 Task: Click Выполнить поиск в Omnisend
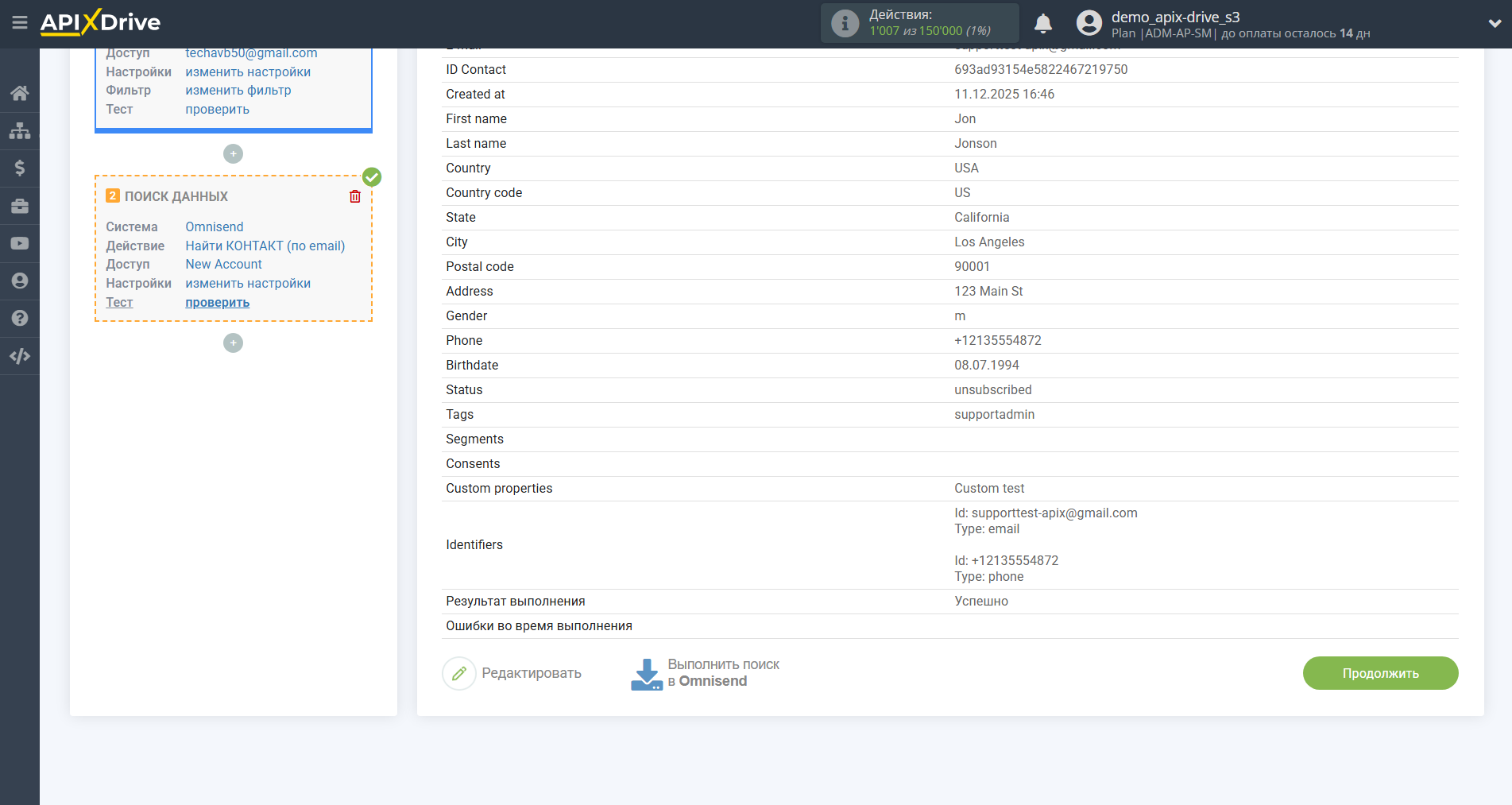(723, 673)
